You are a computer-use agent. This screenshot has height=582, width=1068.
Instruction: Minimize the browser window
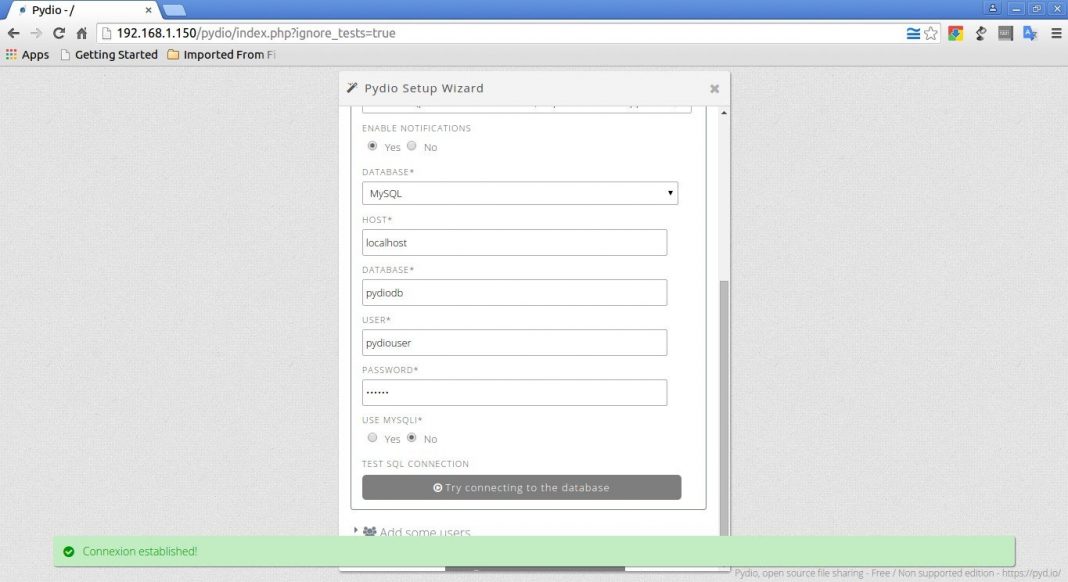[x=1016, y=8]
